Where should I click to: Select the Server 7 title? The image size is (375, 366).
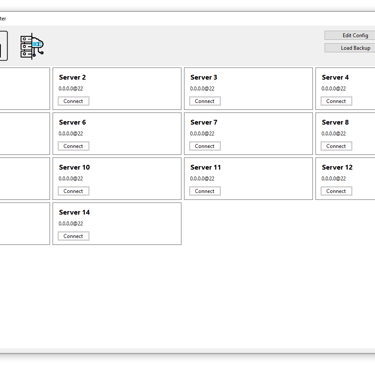pos(204,122)
